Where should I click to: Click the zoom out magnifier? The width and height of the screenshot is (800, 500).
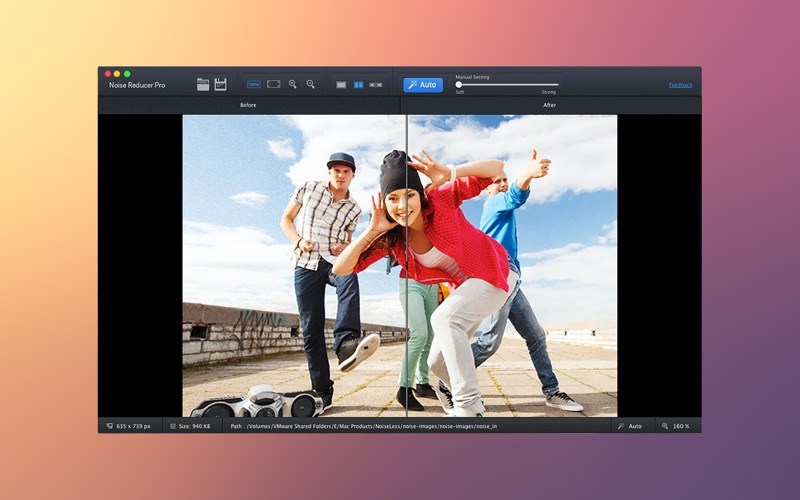point(311,85)
